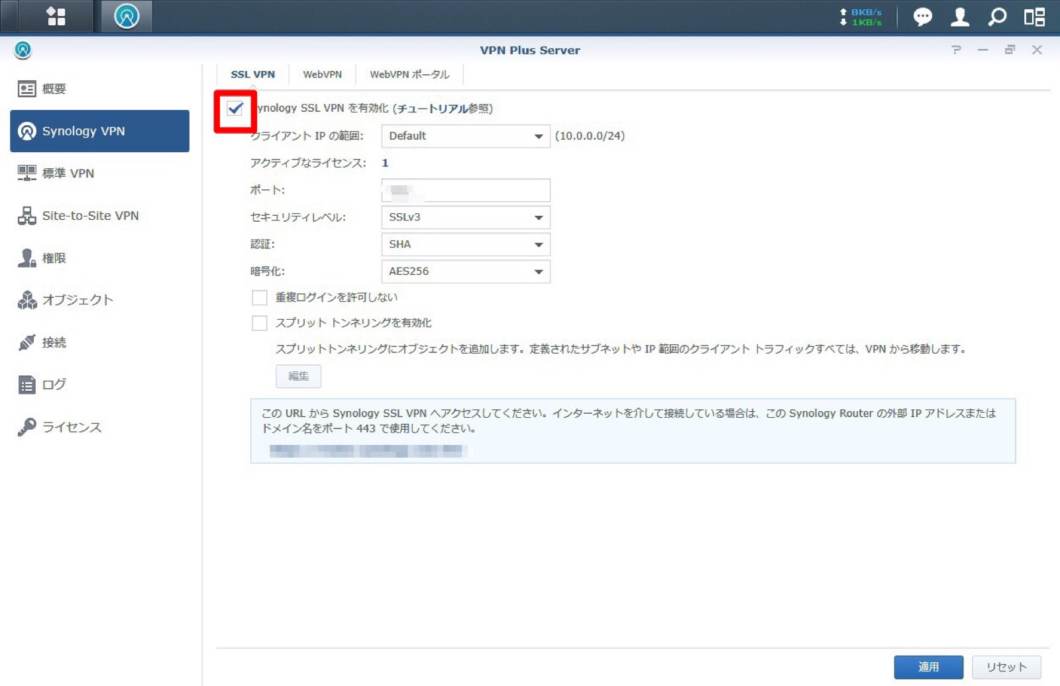This screenshot has width=1060, height=686.
Task: Click the 接続 plug icon
Action: (26, 343)
